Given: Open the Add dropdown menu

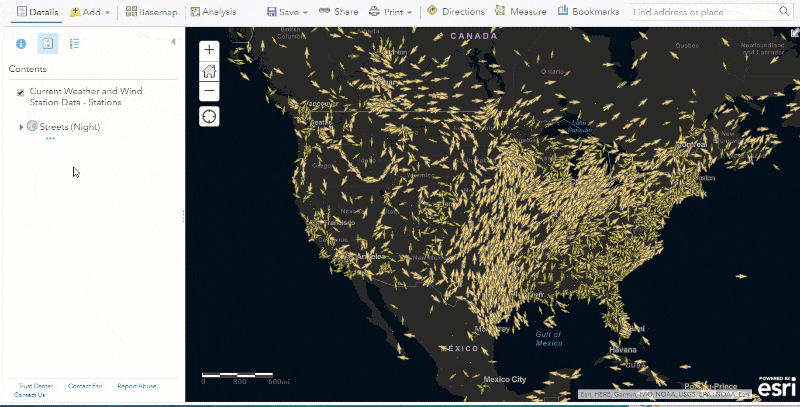Looking at the screenshot, I should 90,12.
